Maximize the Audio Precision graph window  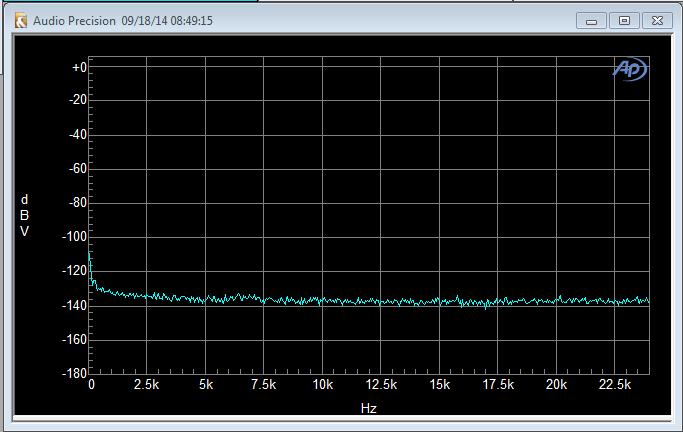(x=624, y=21)
